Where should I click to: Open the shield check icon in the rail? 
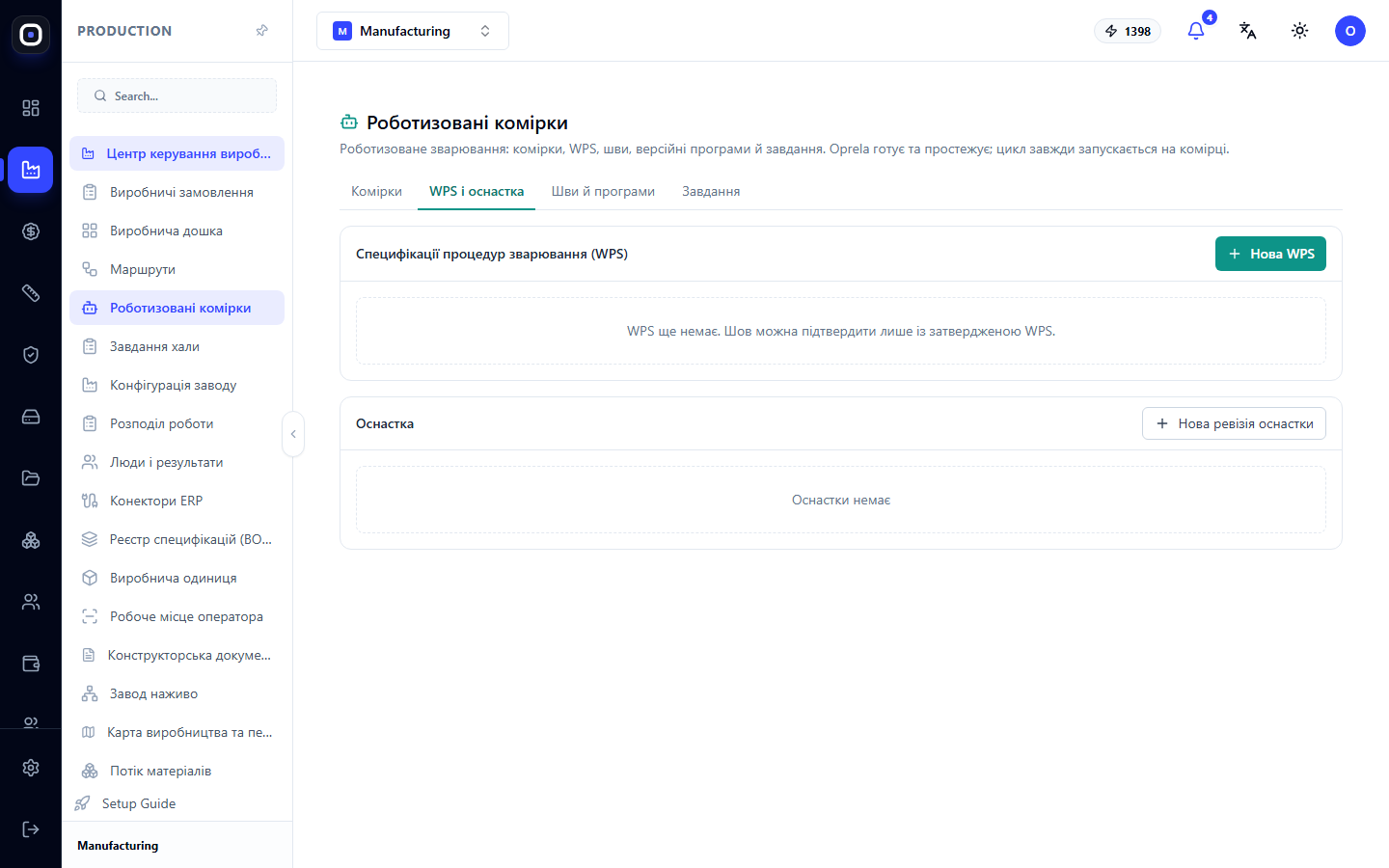[x=31, y=355]
